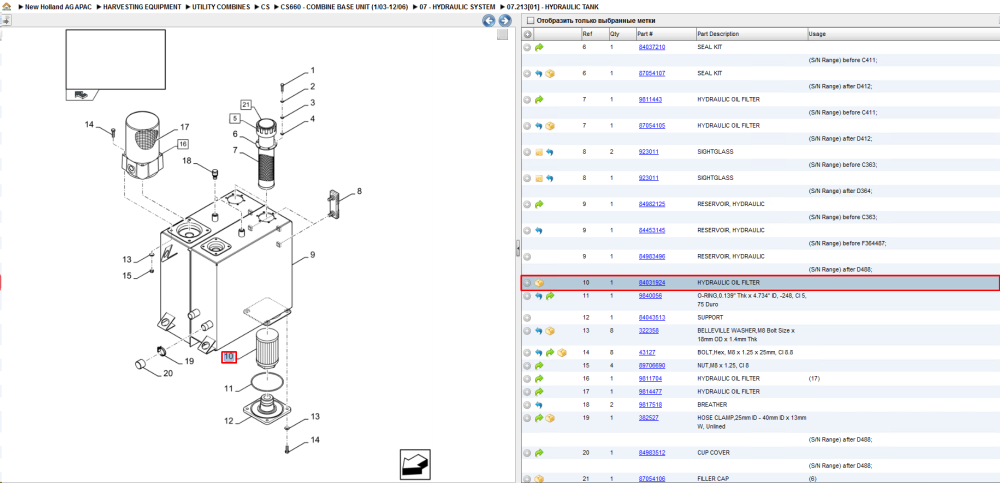This screenshot has height=483, width=1000.
Task: Open the kit box icon for part 87054105
Action: point(550,126)
